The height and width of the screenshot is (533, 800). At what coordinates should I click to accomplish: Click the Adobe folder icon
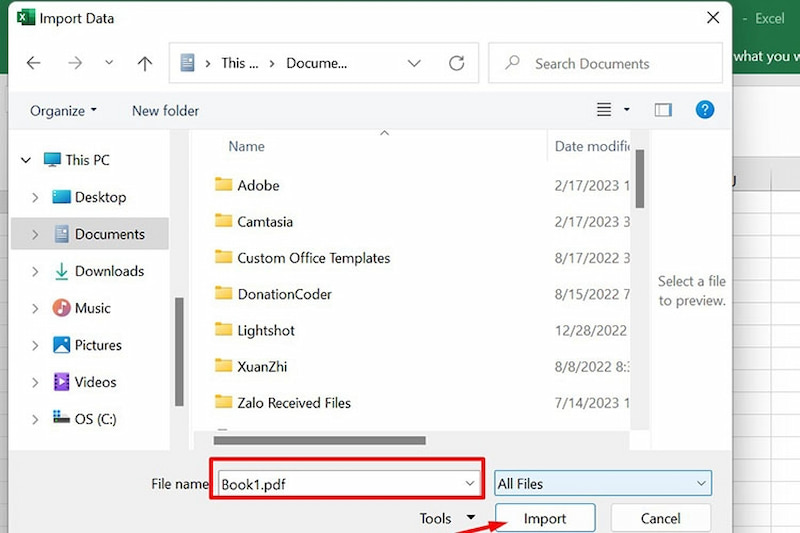pos(223,184)
